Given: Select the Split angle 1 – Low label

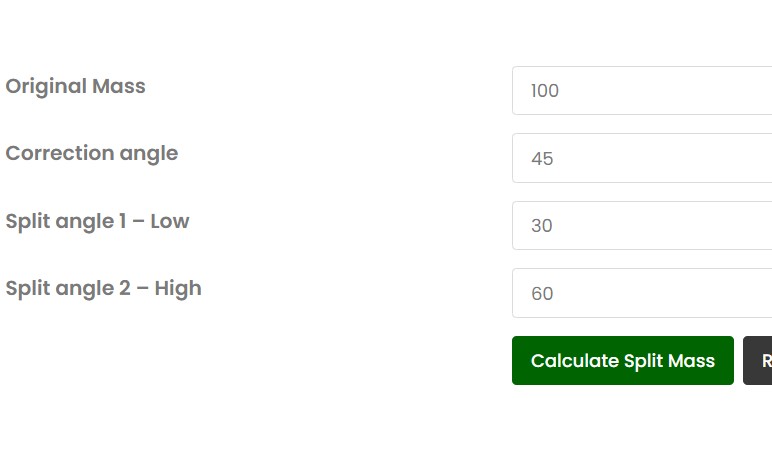Looking at the screenshot, I should pos(97,221).
